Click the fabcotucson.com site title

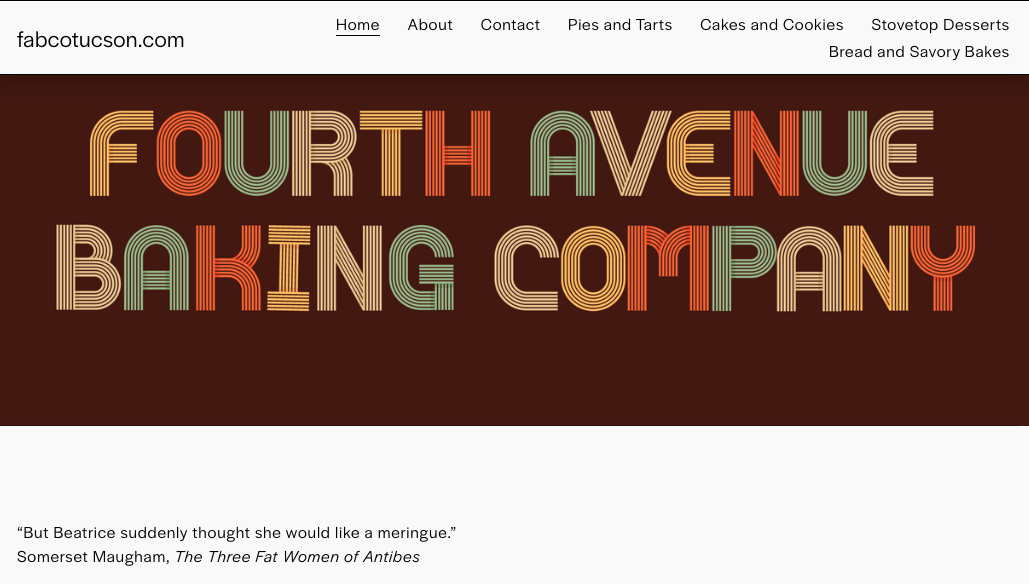101,40
